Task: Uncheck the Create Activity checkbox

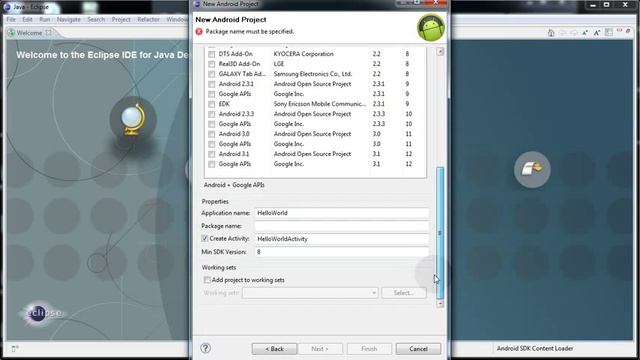Action: point(204,238)
